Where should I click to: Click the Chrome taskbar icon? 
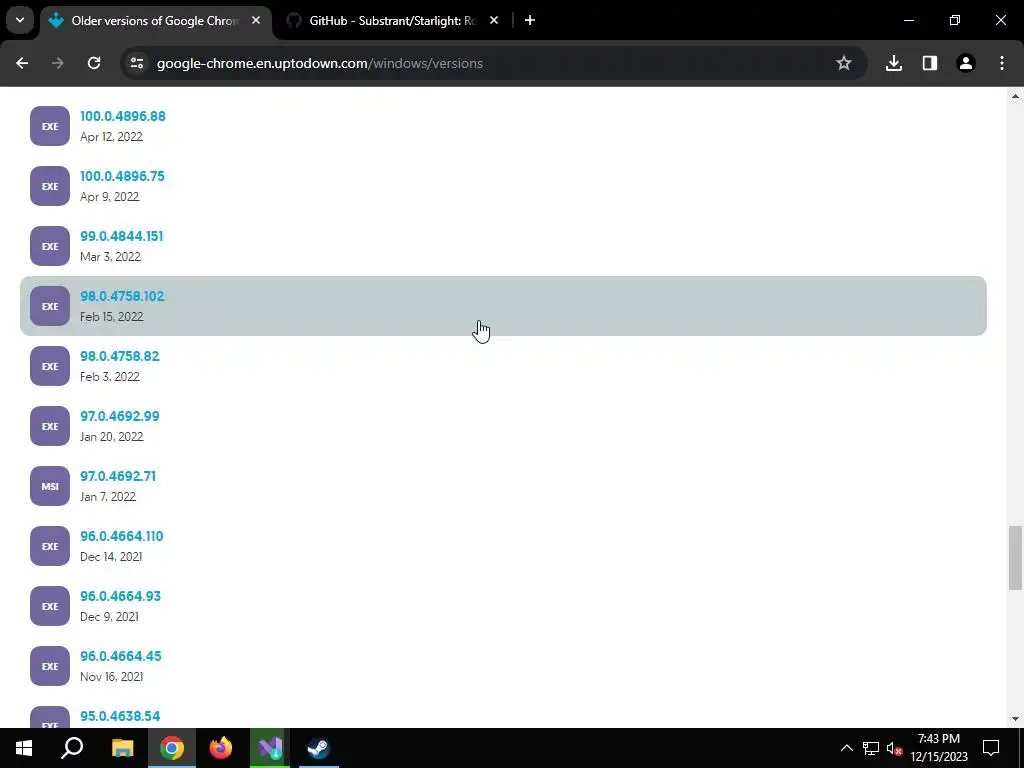172,748
